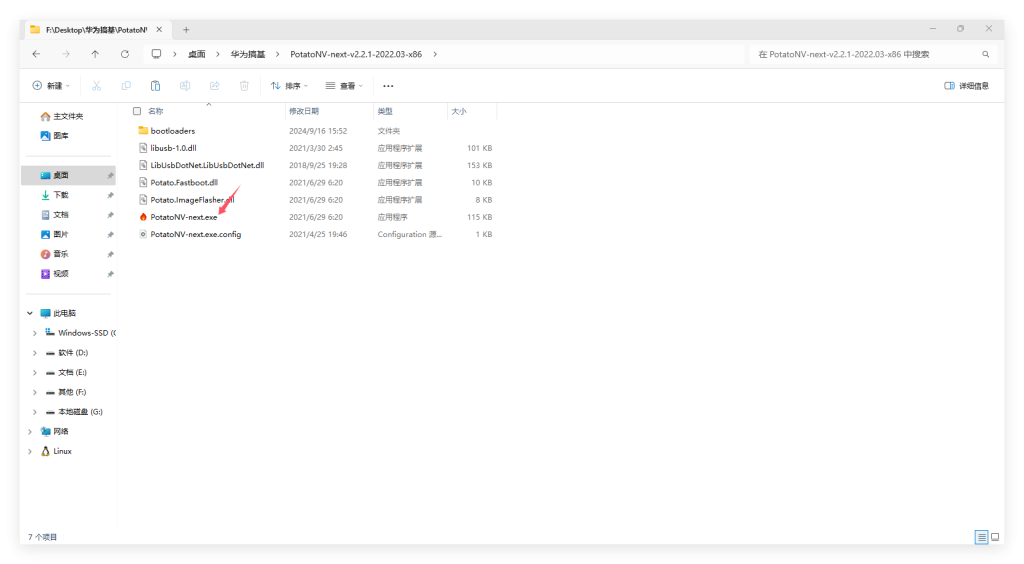
Task: Refresh the current folder view
Action: [125, 54]
